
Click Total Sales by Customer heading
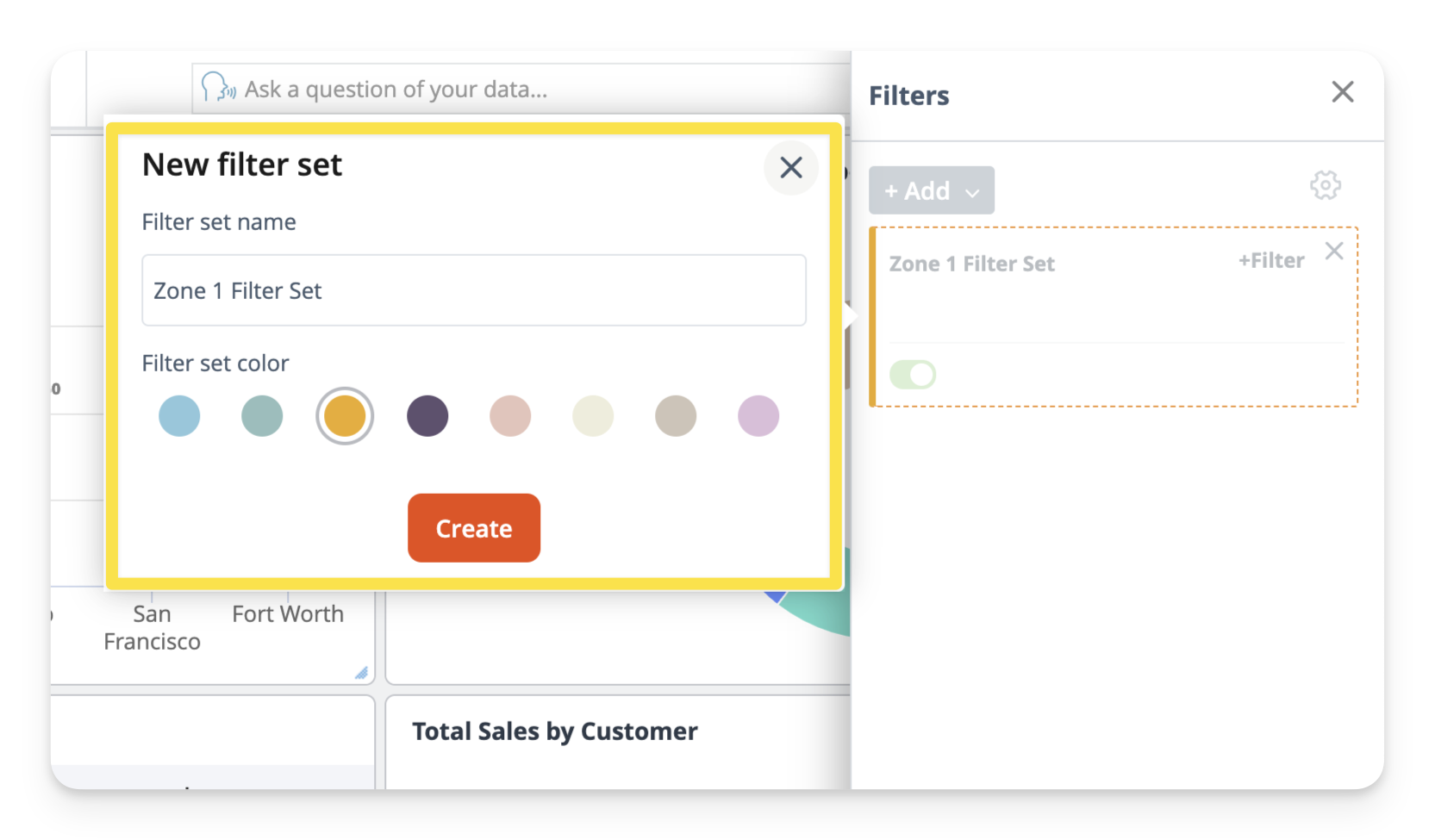(554, 731)
